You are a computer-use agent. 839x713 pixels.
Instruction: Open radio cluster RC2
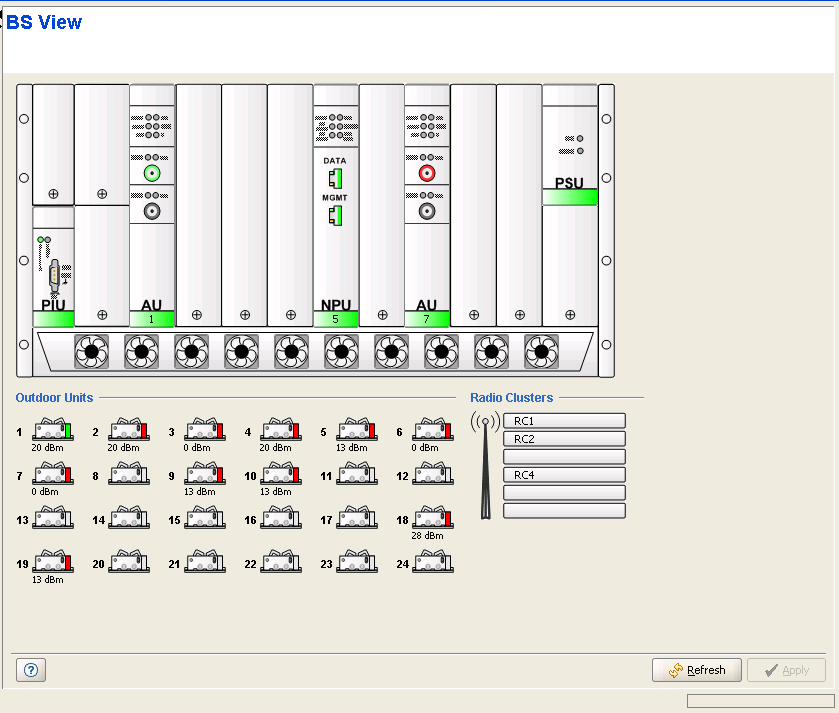564,439
